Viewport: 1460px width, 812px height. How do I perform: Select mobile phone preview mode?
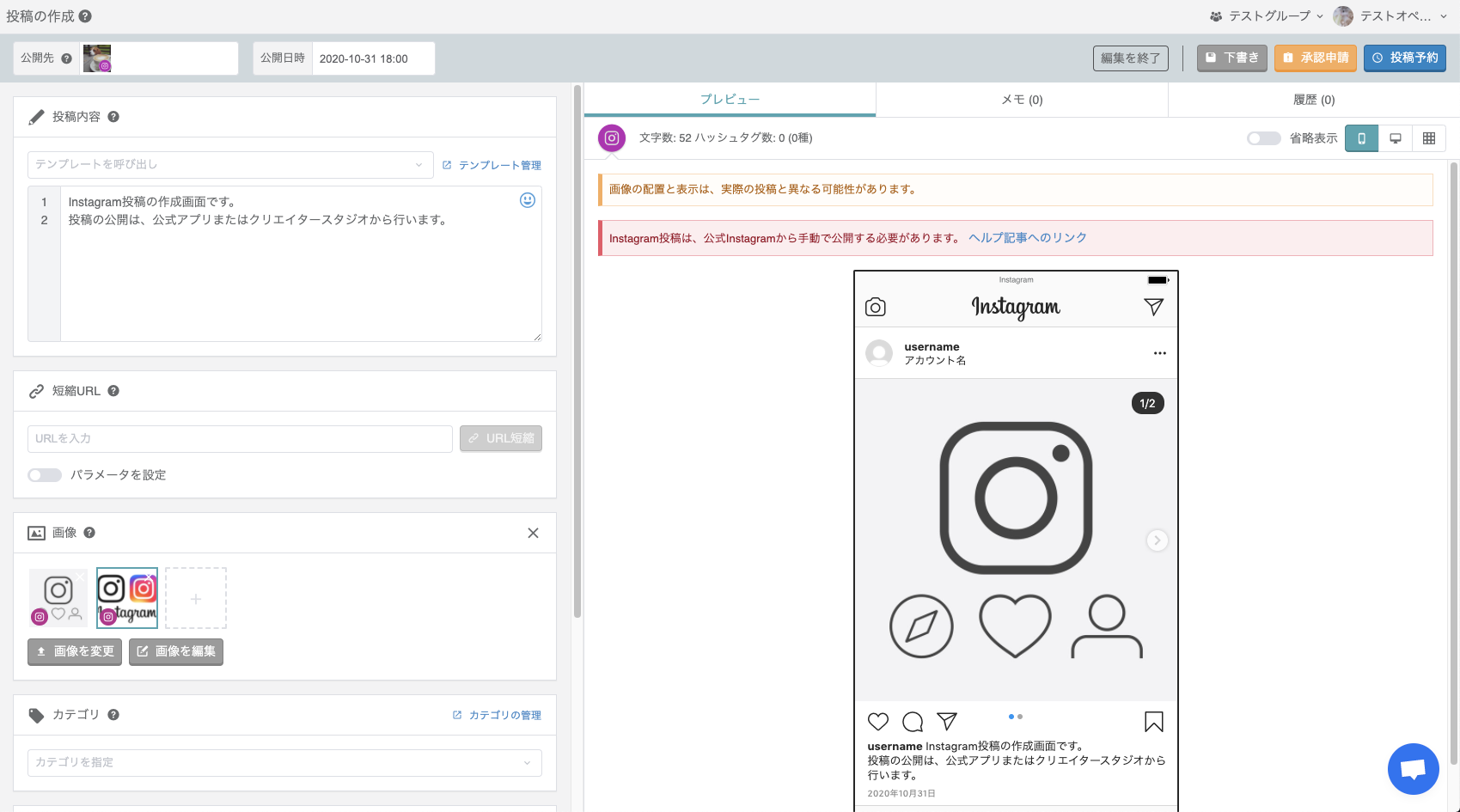(1361, 138)
